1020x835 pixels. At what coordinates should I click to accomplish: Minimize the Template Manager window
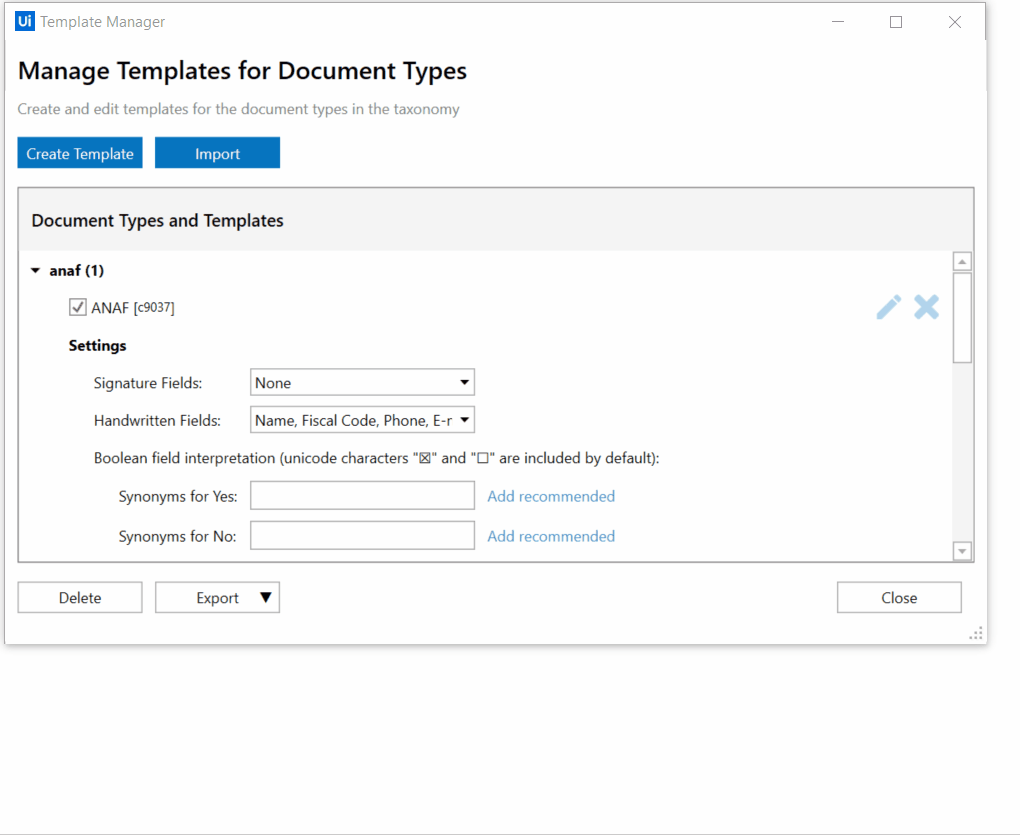[838, 22]
